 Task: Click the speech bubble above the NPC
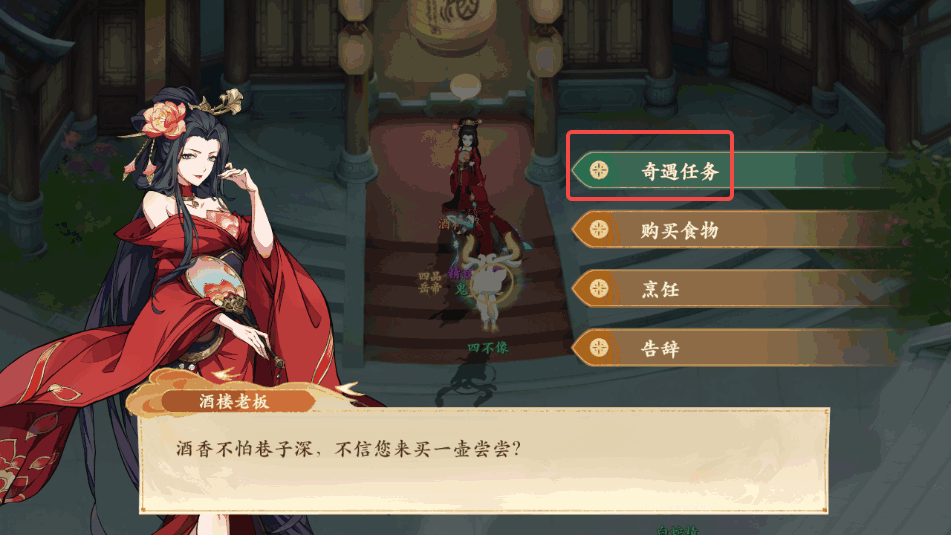point(465,87)
